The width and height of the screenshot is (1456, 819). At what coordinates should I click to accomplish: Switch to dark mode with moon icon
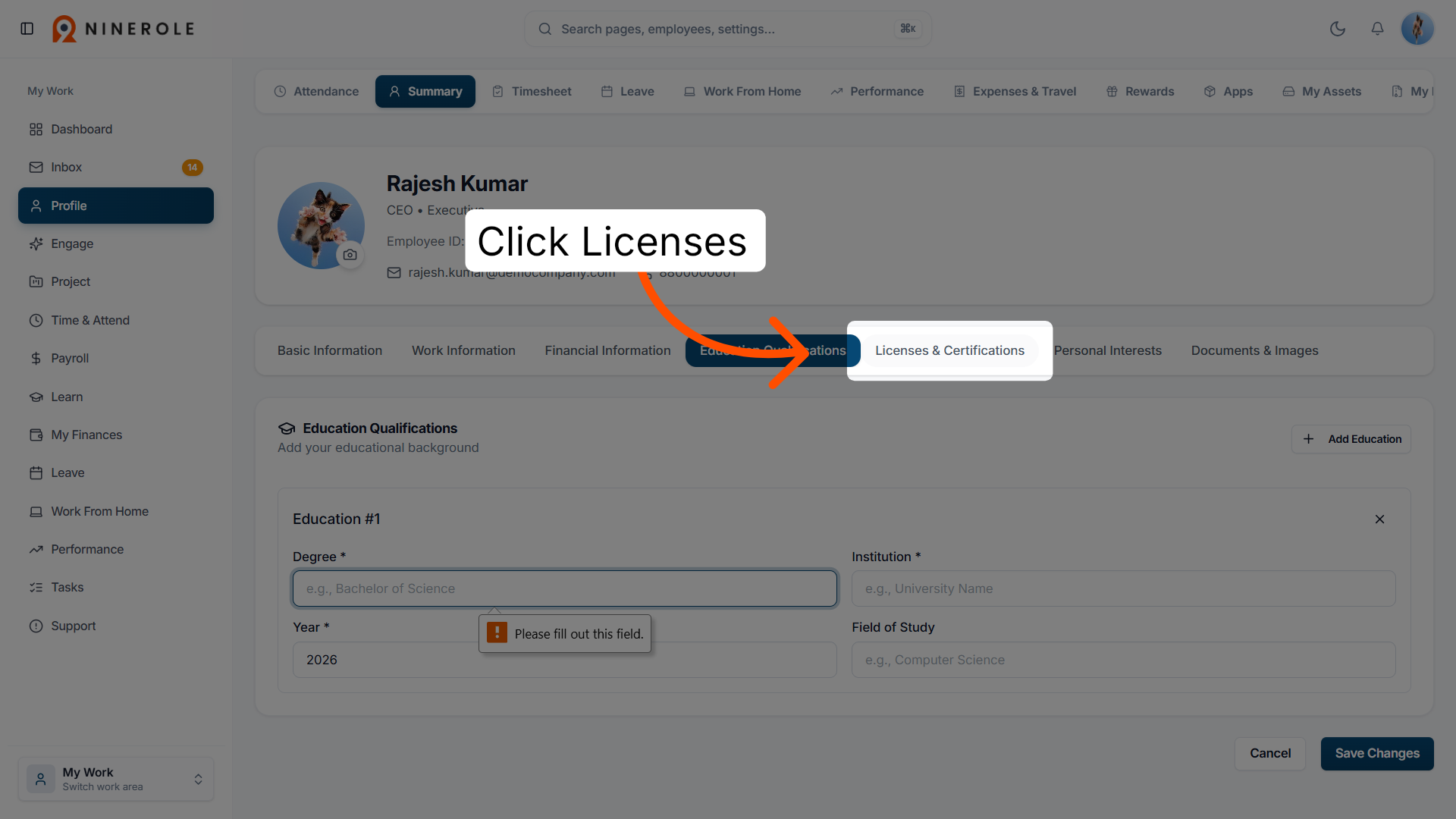(1338, 29)
